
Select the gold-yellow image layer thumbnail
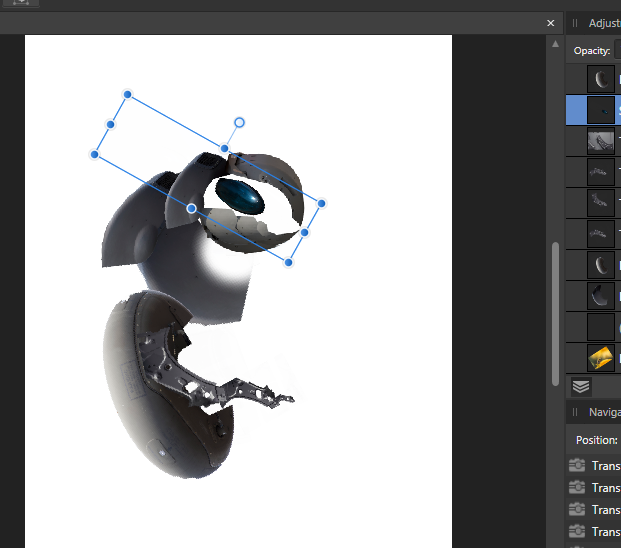tap(601, 358)
